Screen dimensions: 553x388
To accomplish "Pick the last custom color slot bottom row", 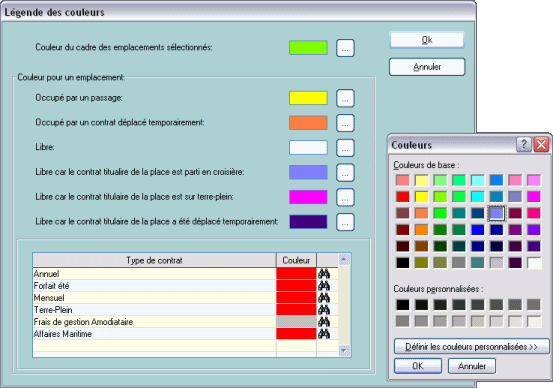I will coord(534,321).
